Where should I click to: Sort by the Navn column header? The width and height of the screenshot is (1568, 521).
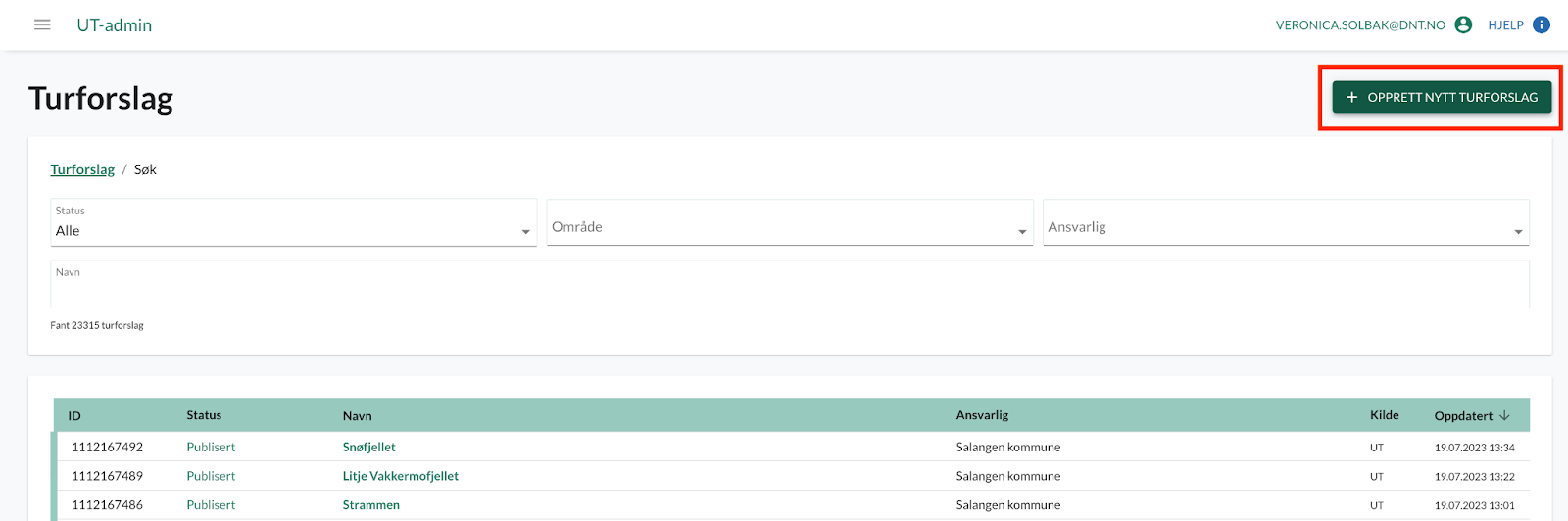(357, 415)
